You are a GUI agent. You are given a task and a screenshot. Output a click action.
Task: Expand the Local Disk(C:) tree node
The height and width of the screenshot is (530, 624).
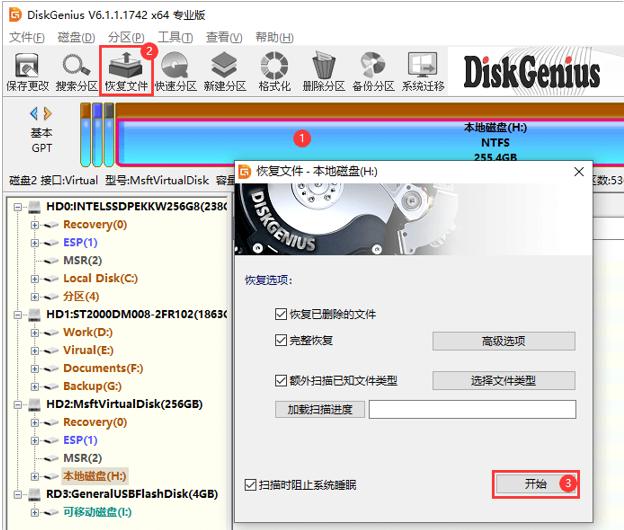click(35, 279)
